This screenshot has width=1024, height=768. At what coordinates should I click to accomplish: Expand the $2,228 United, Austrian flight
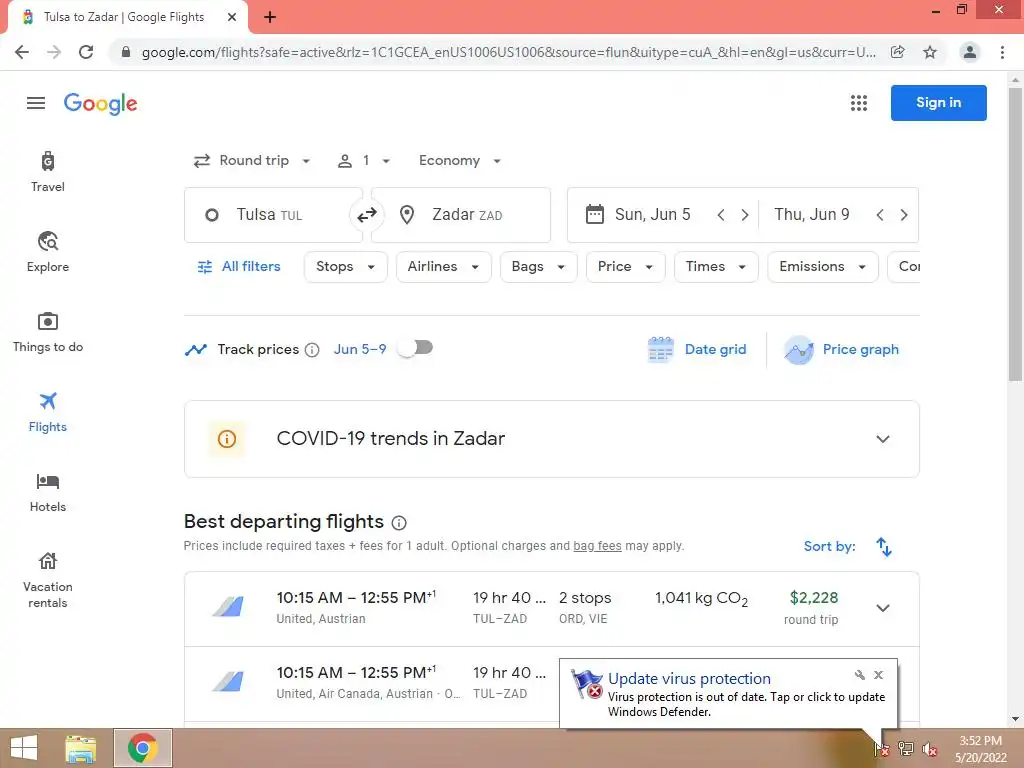[x=883, y=608]
